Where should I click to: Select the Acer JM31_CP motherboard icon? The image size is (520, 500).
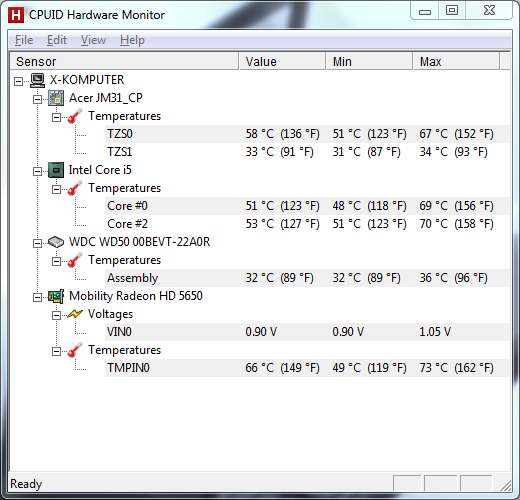tap(56, 98)
